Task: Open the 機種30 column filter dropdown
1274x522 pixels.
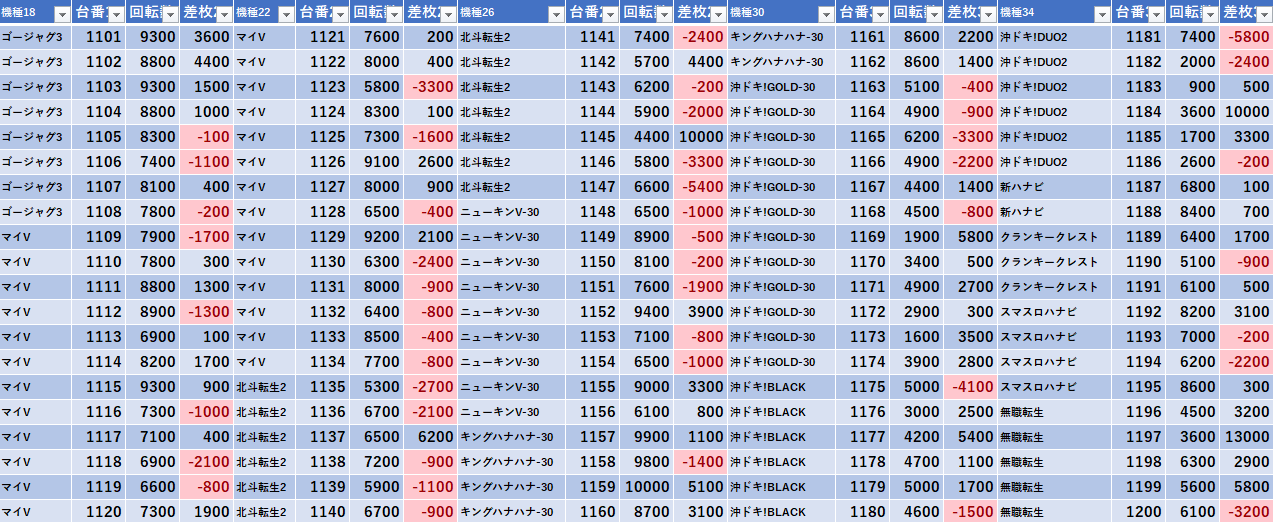Action: (825, 14)
